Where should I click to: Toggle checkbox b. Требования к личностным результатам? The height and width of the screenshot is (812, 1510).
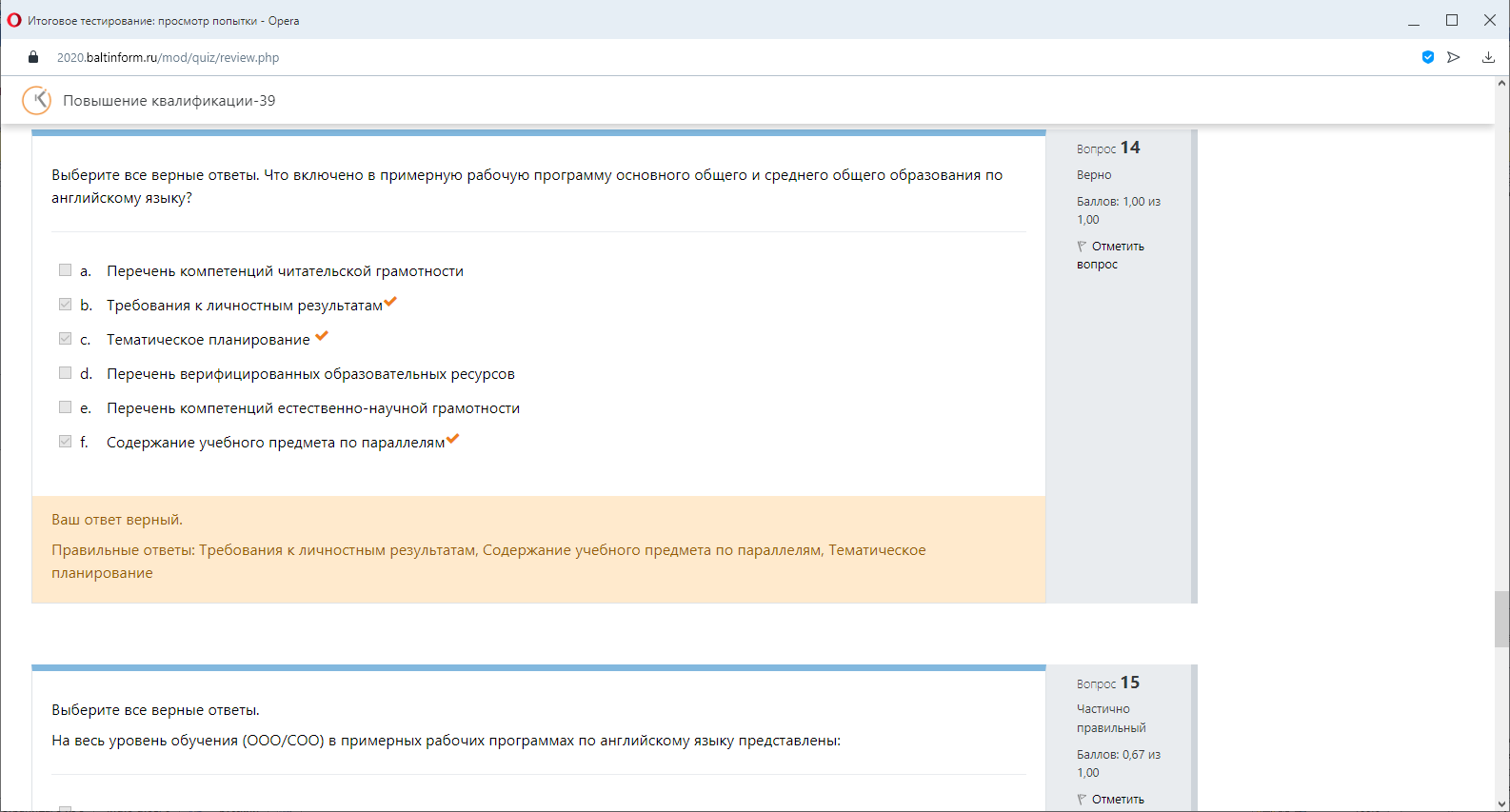(x=65, y=305)
